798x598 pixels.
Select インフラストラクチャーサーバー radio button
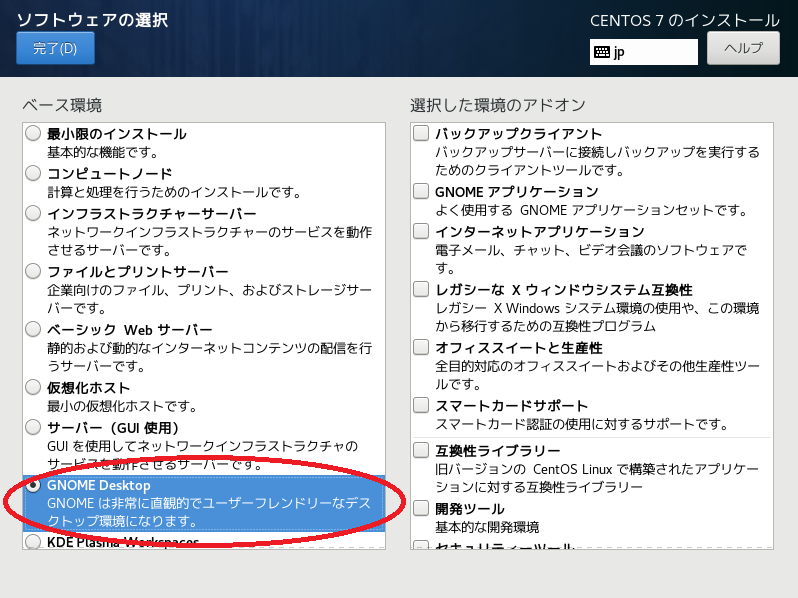pyautogui.click(x=33, y=213)
